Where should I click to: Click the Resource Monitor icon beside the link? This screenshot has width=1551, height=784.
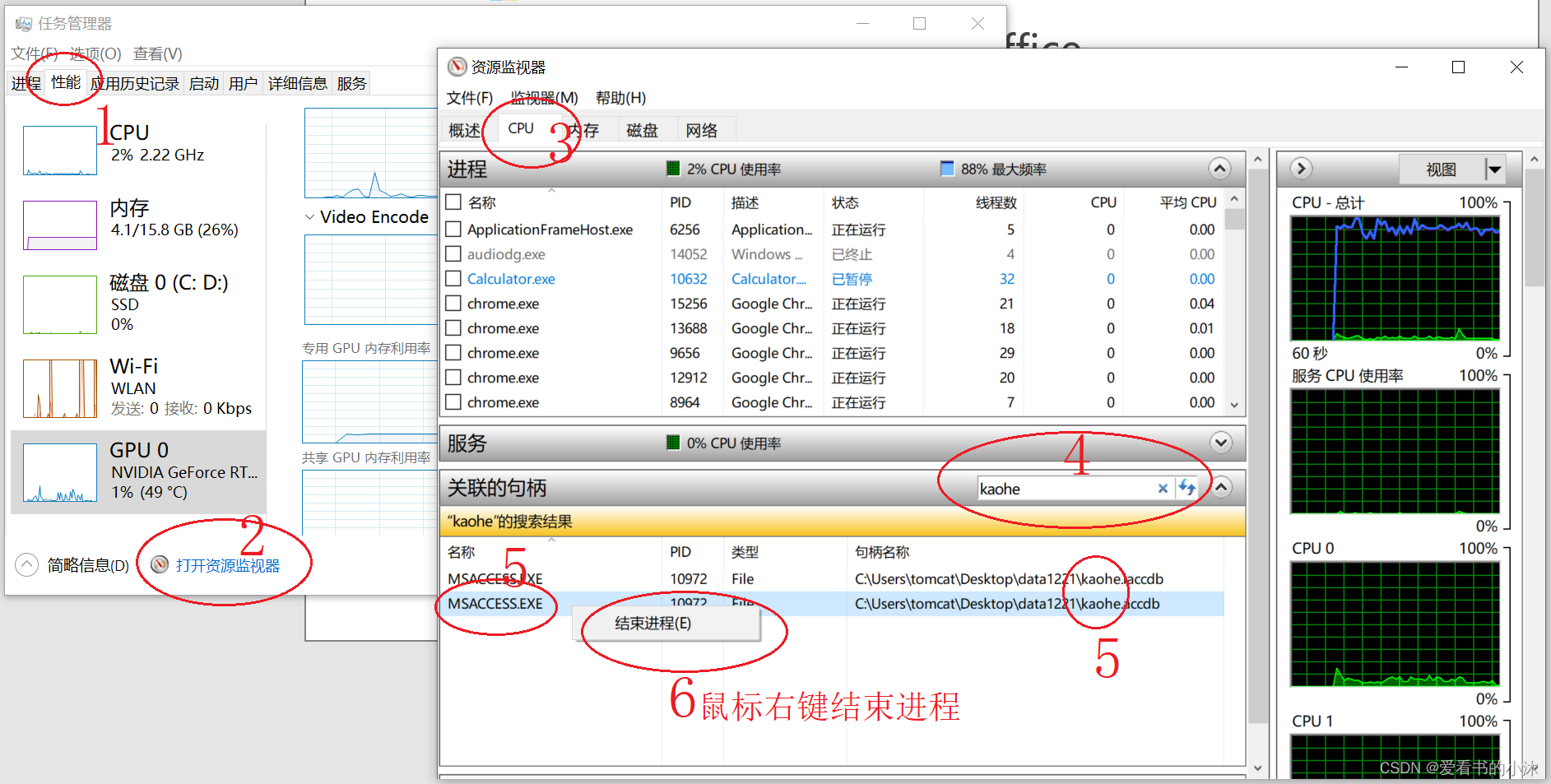coord(160,564)
